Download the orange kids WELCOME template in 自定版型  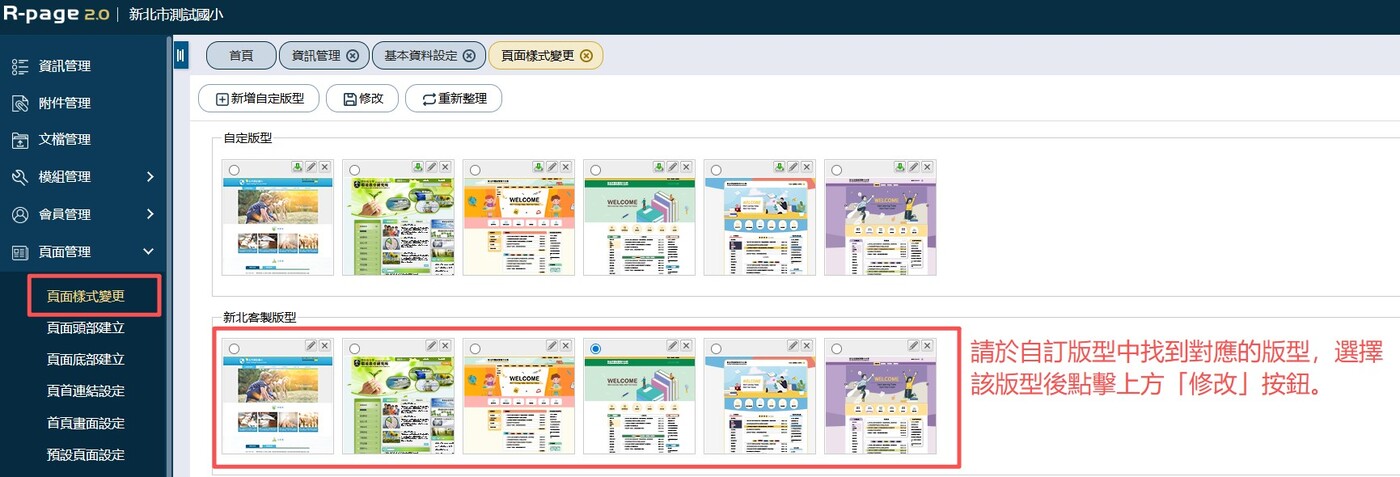[538, 167]
